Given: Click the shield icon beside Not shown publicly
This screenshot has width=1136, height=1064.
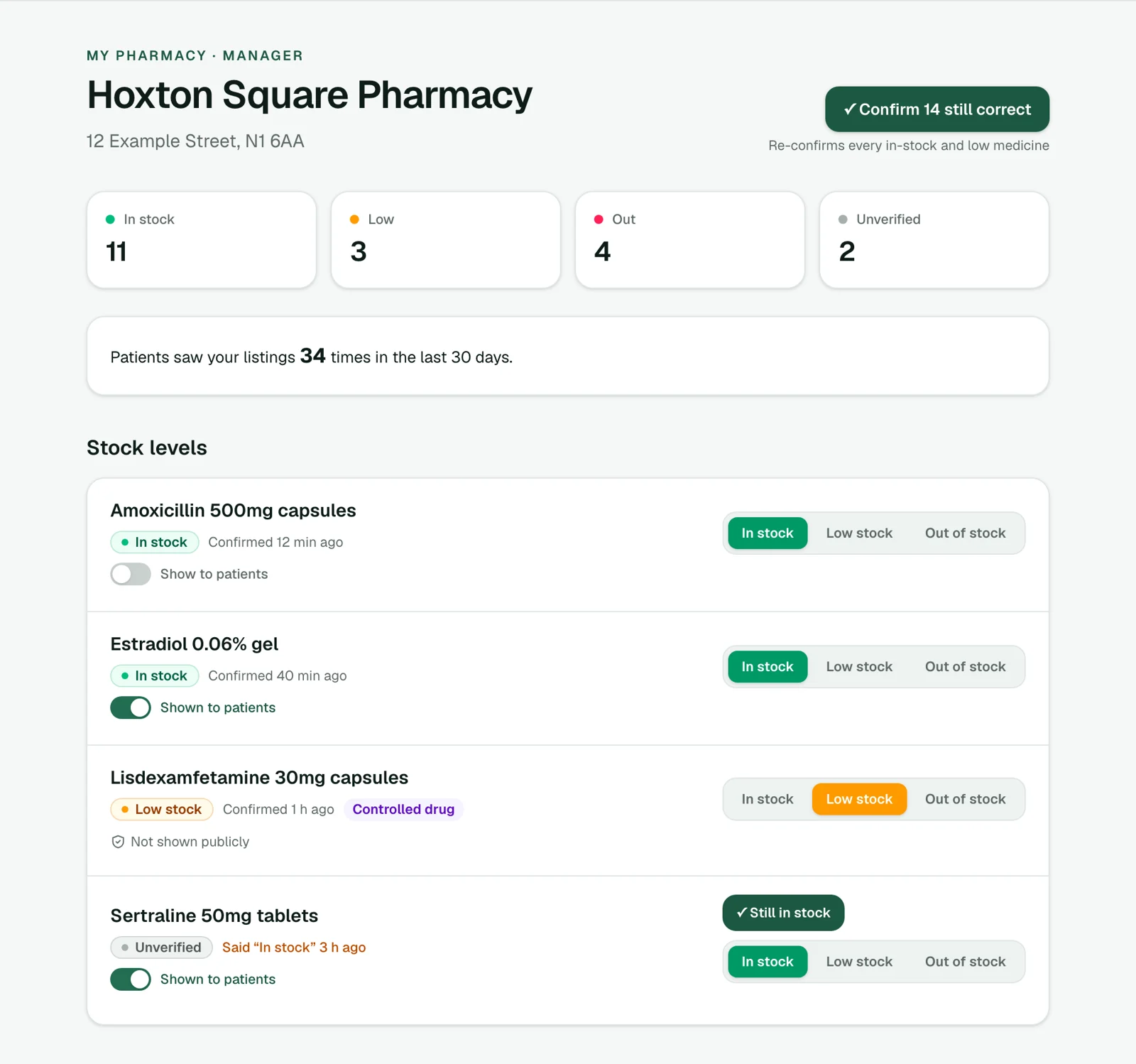Looking at the screenshot, I should (118, 842).
